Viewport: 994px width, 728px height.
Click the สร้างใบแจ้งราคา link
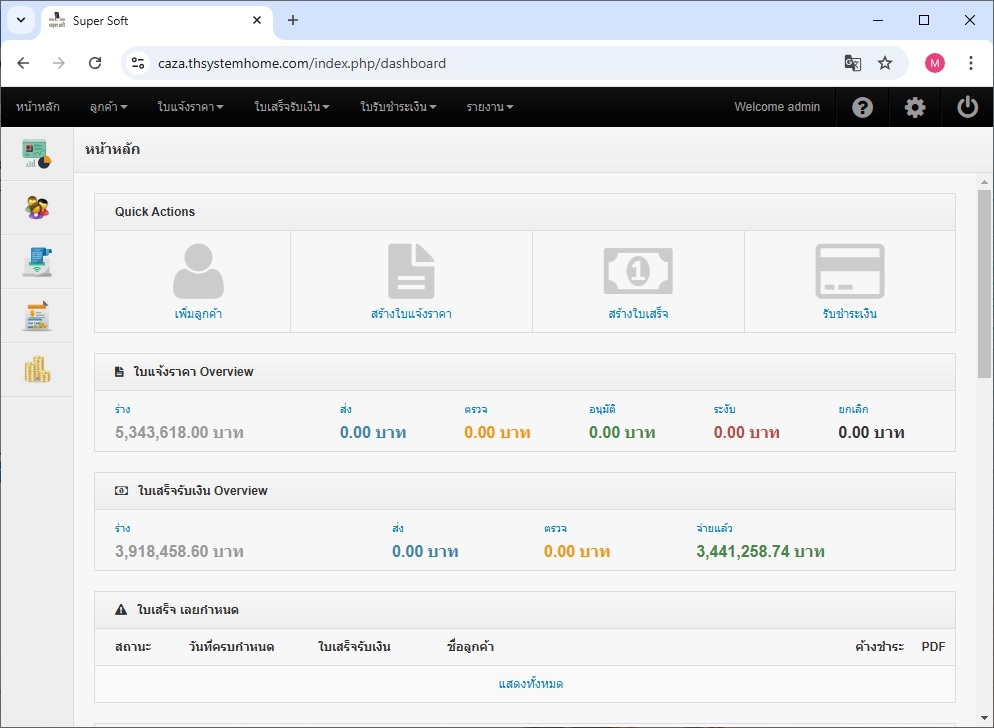point(411,314)
